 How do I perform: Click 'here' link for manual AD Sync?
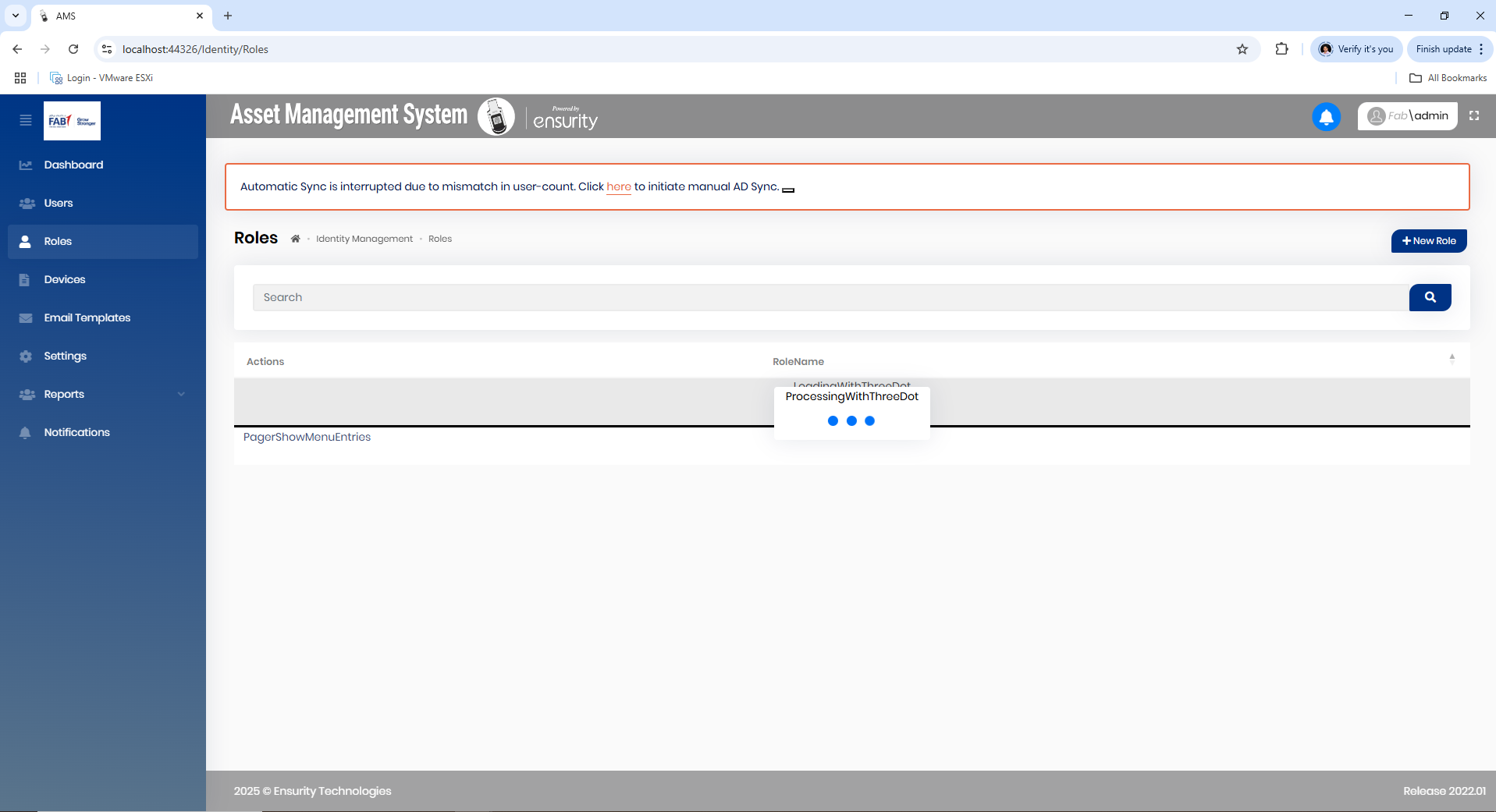click(618, 186)
